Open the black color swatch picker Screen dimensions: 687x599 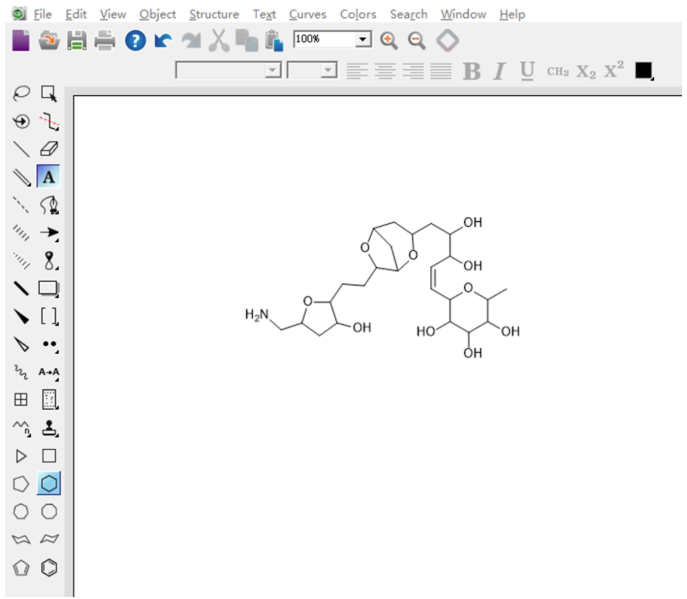(644, 71)
